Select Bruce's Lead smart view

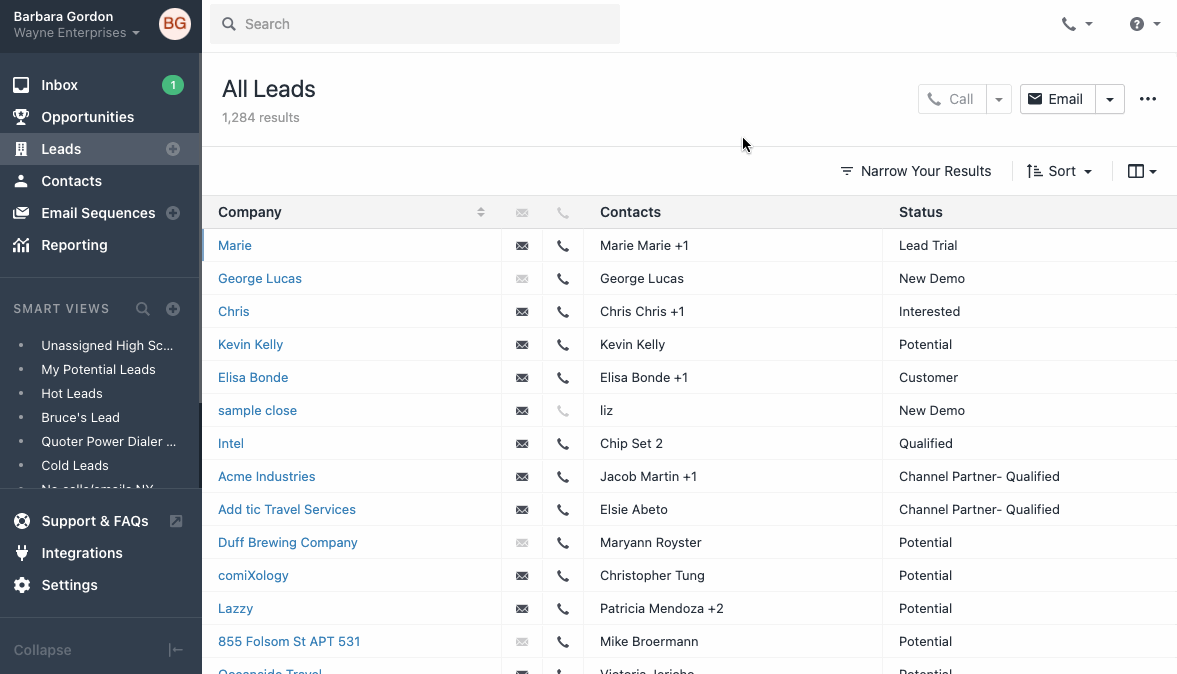click(80, 417)
